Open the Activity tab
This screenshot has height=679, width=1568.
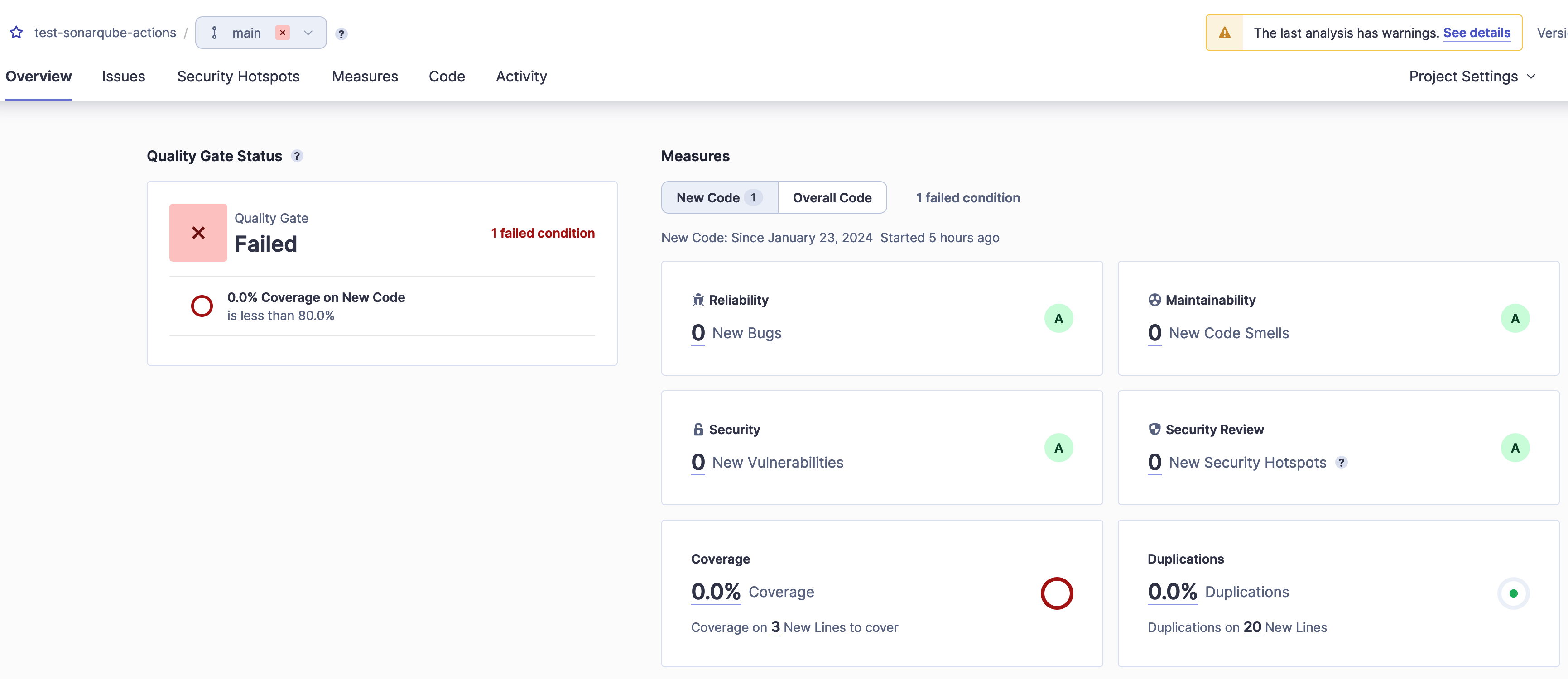521,77
